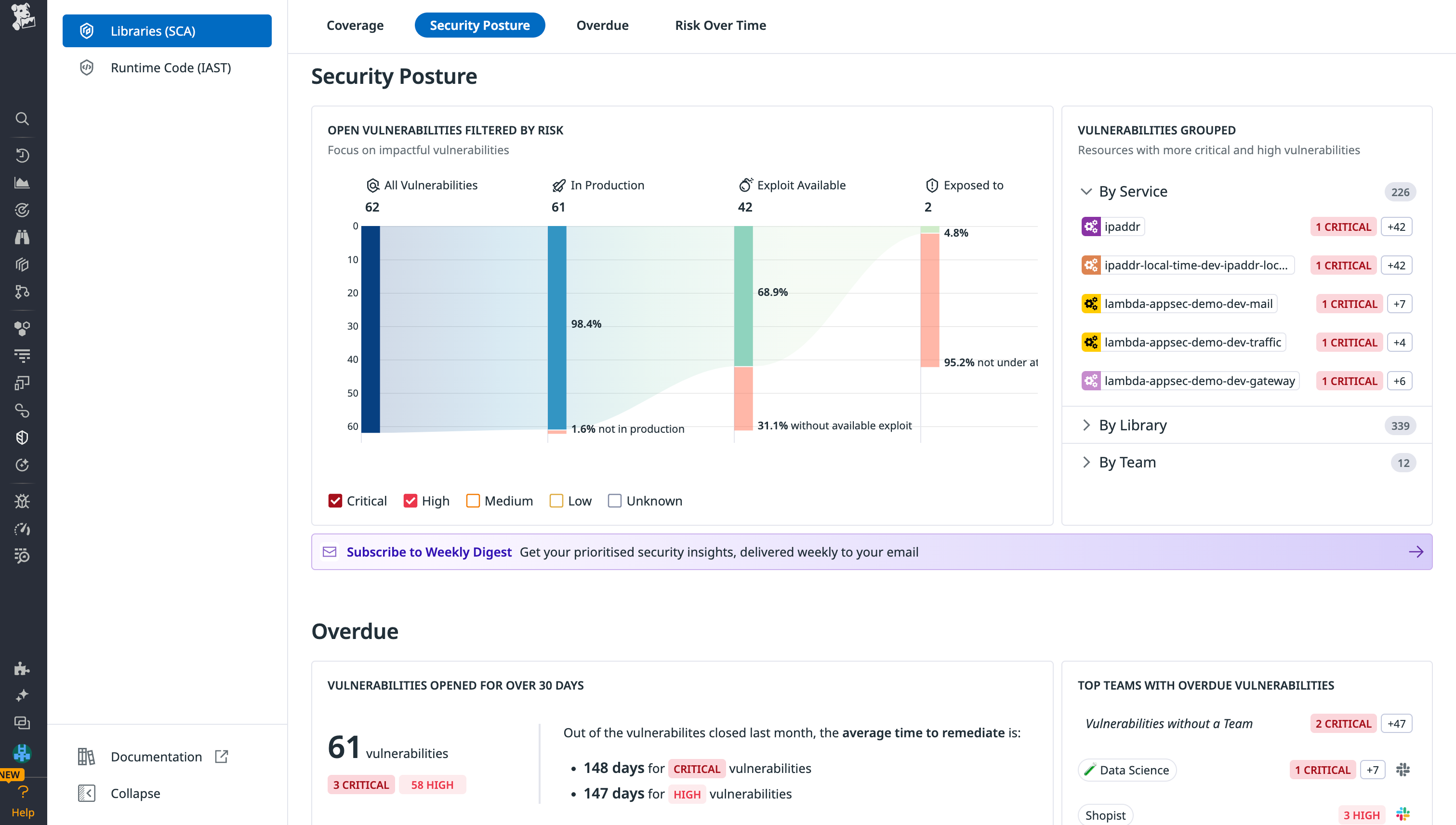
Task: Open the Slack icon beside Data Science team
Action: [x=1403, y=770]
